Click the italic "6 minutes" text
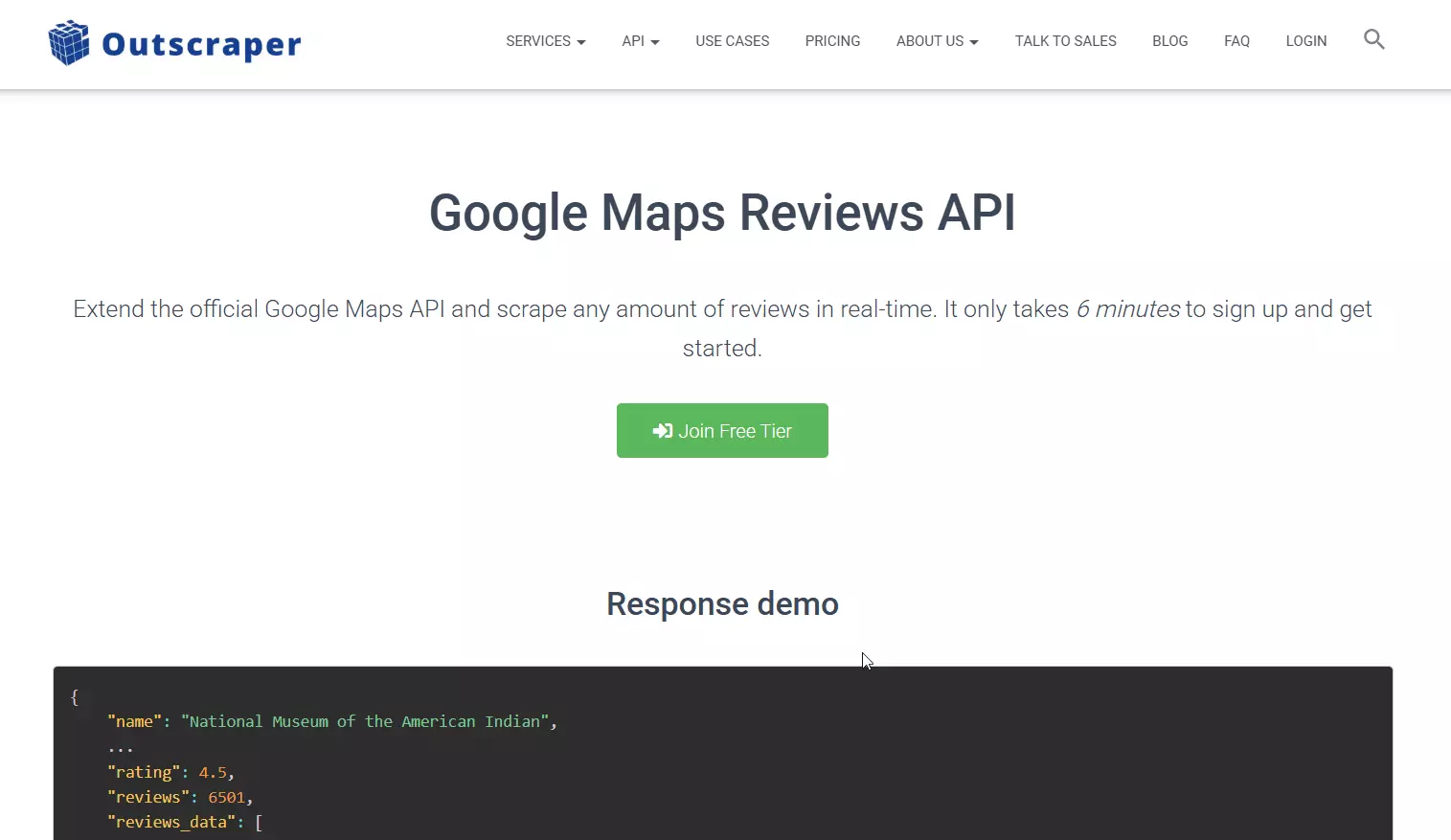 coord(1127,309)
